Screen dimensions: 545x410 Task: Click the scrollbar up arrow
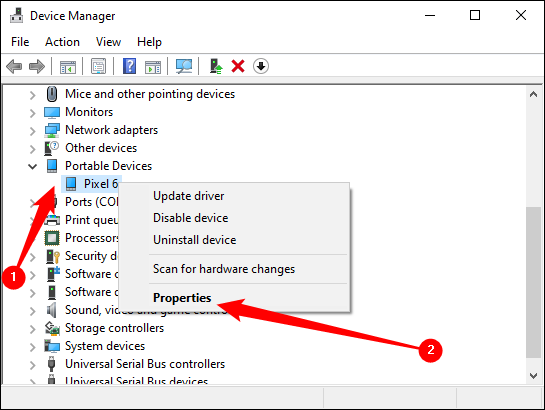[x=534, y=94]
